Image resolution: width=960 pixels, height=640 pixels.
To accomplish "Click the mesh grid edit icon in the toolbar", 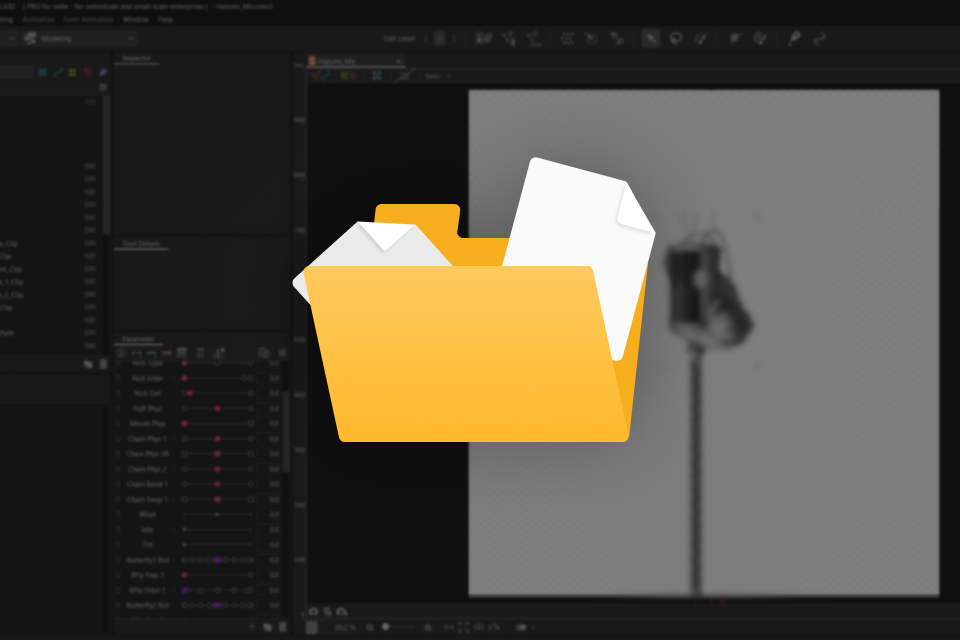I will pos(567,39).
